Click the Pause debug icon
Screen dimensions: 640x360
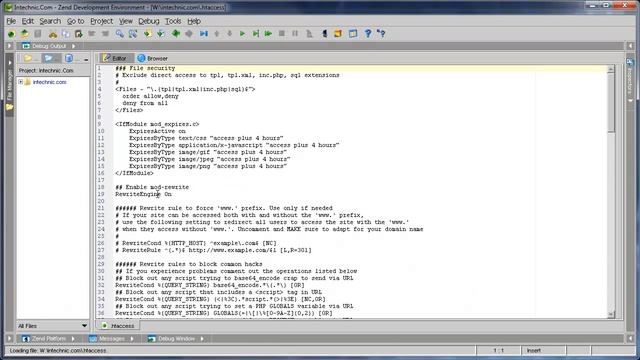pyautogui.click(x=295, y=34)
